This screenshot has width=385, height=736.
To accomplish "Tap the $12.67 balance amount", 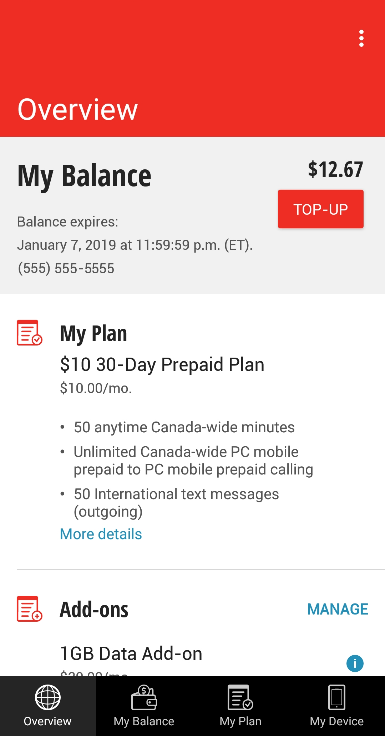I will [336, 169].
